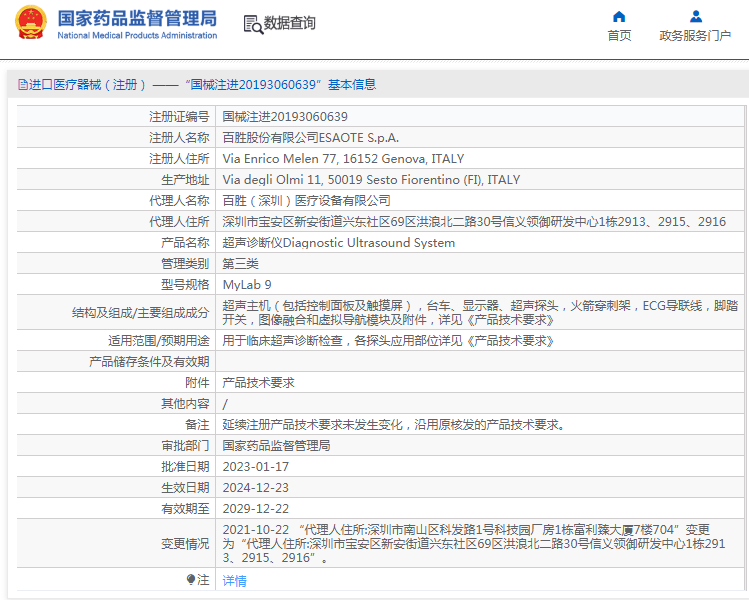Click 产品储存条件及有效期 row label

coord(149,362)
